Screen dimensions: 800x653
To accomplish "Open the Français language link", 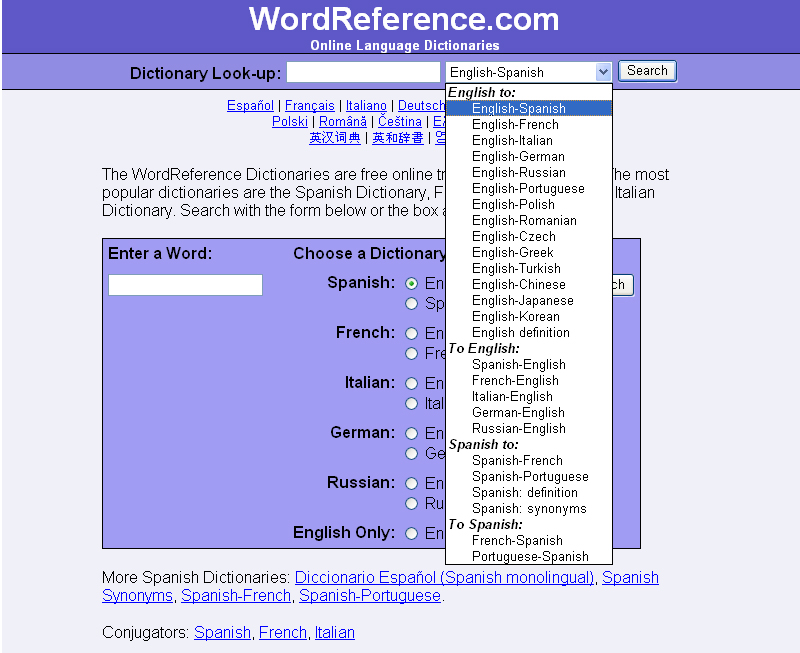I will click(x=310, y=106).
